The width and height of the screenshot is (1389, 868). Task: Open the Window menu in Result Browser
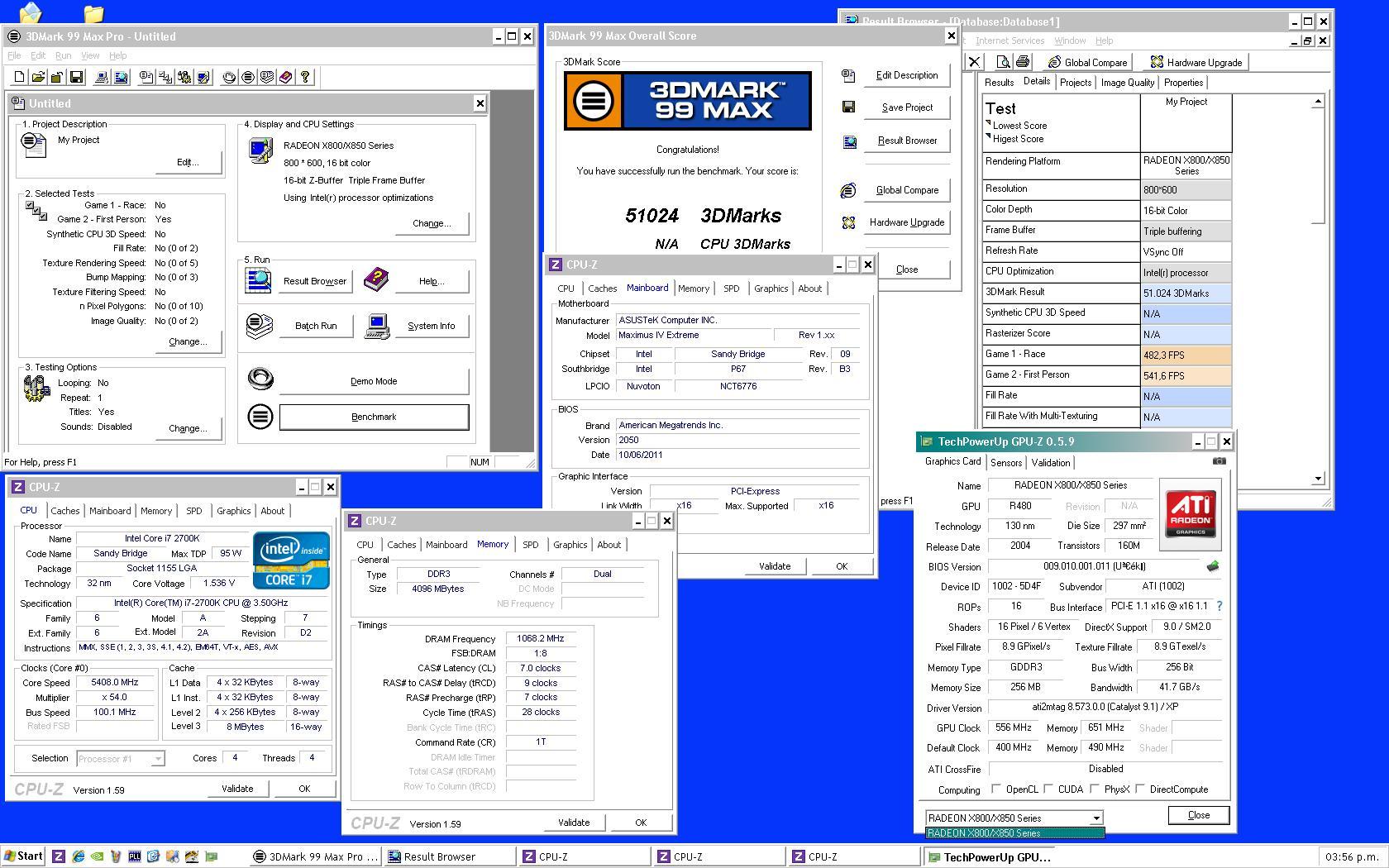pyautogui.click(x=1069, y=41)
